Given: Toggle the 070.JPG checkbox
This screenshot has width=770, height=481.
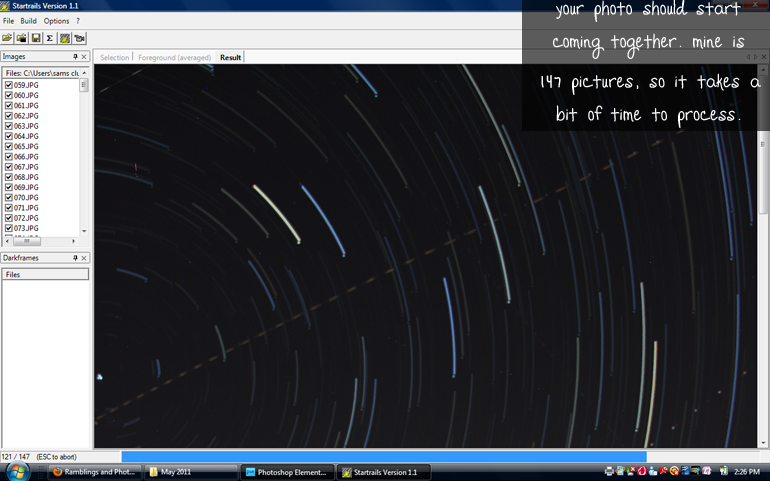Looking at the screenshot, I should 8,198.
